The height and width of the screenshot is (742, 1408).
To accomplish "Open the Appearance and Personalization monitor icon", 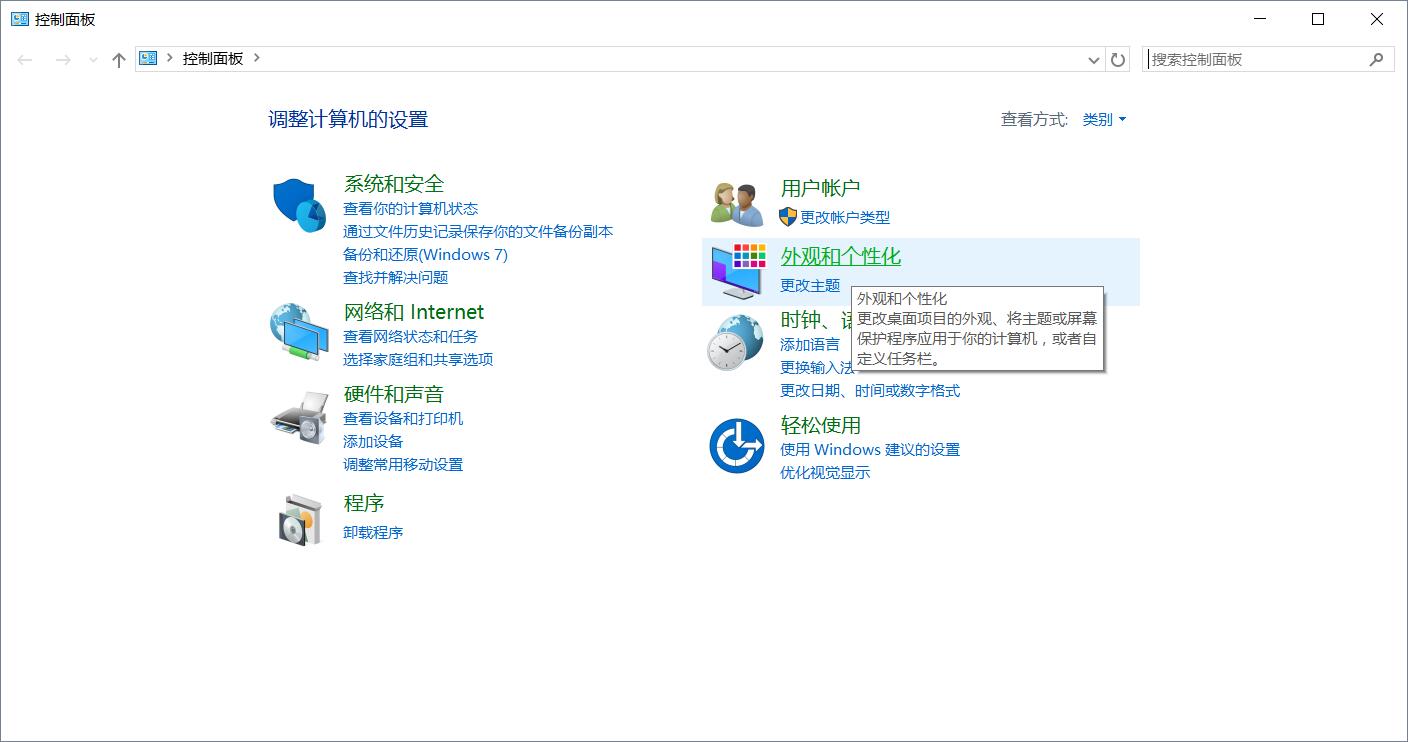I will tap(738, 271).
